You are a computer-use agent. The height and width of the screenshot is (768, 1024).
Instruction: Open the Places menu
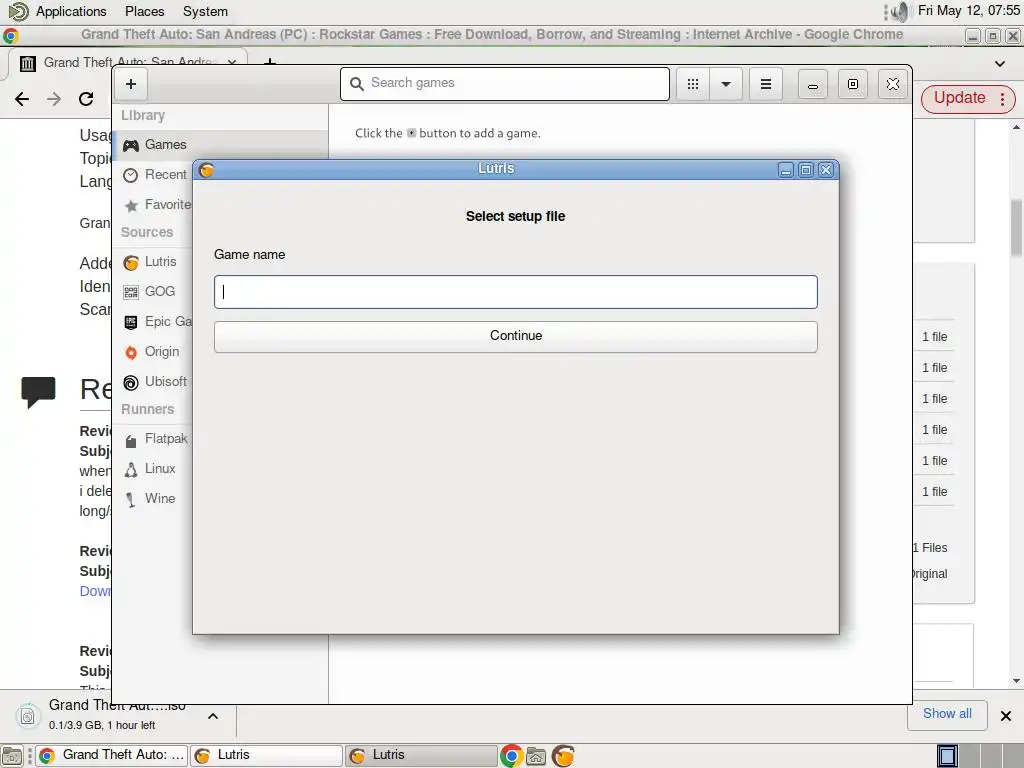pos(144,11)
